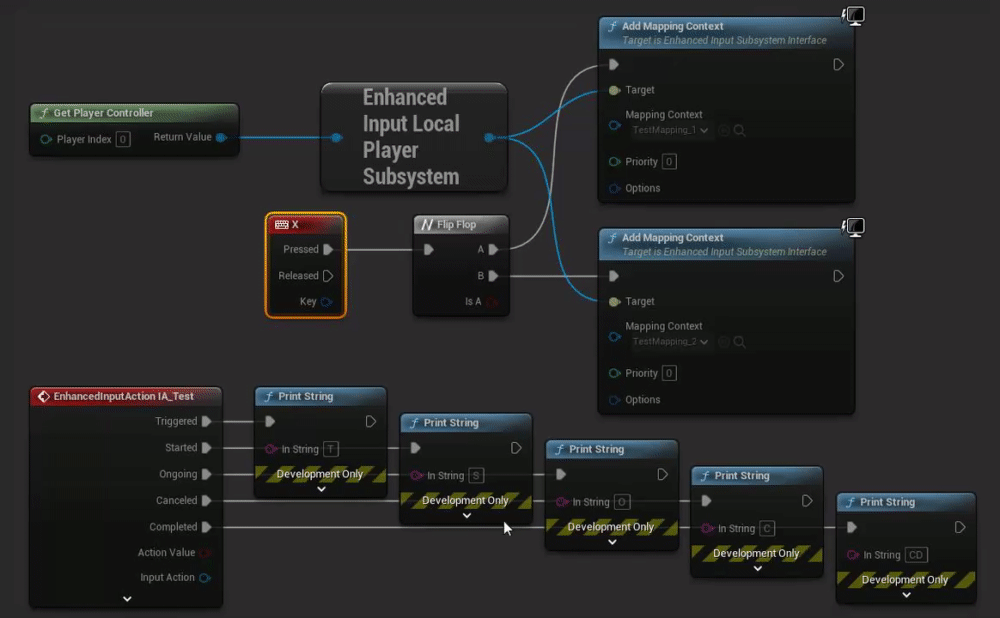This screenshot has height=618, width=1000.
Task: Click input pin of Enhanced Input Subsystem node
Action: 336,137
